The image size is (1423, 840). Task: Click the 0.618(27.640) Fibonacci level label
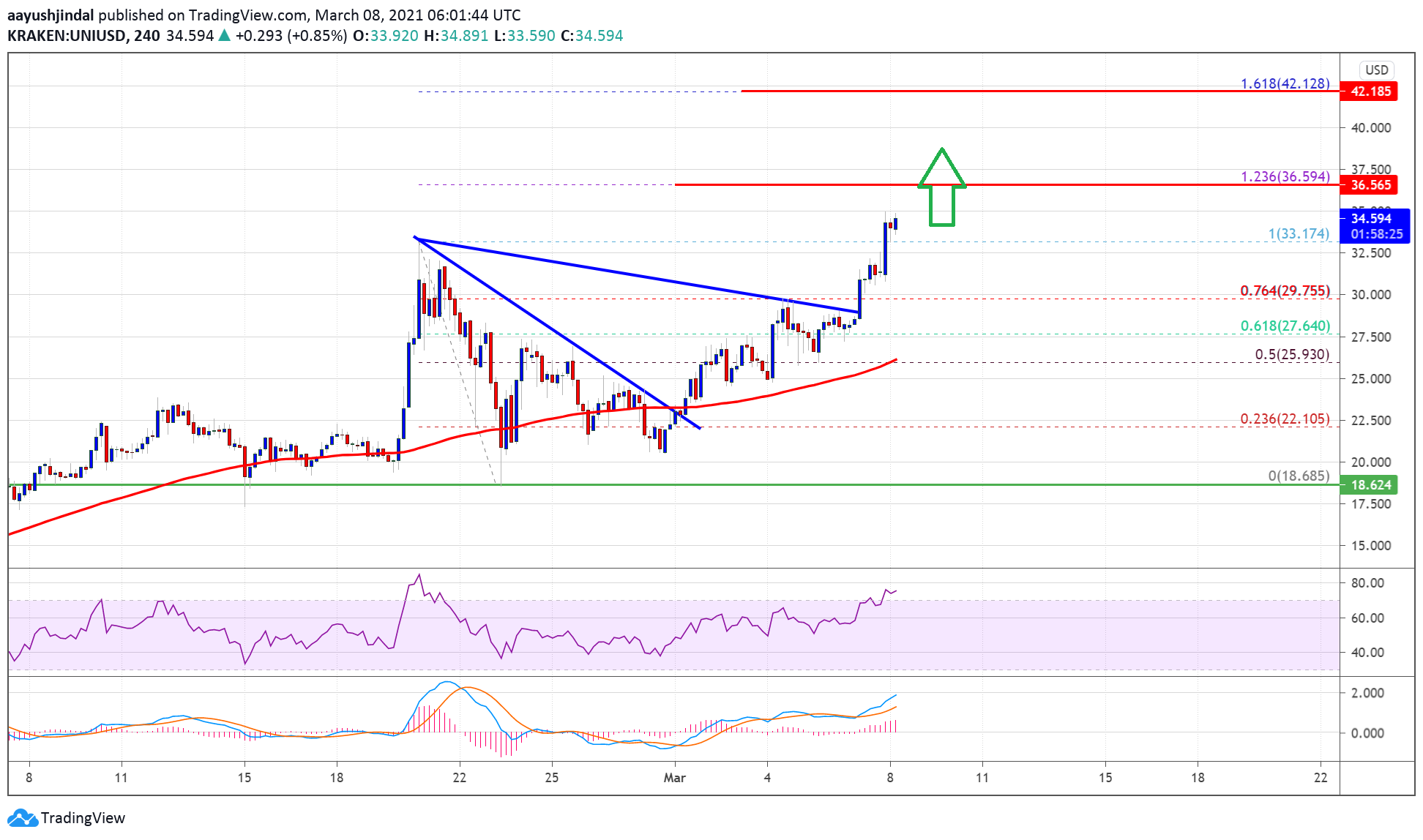(1285, 326)
